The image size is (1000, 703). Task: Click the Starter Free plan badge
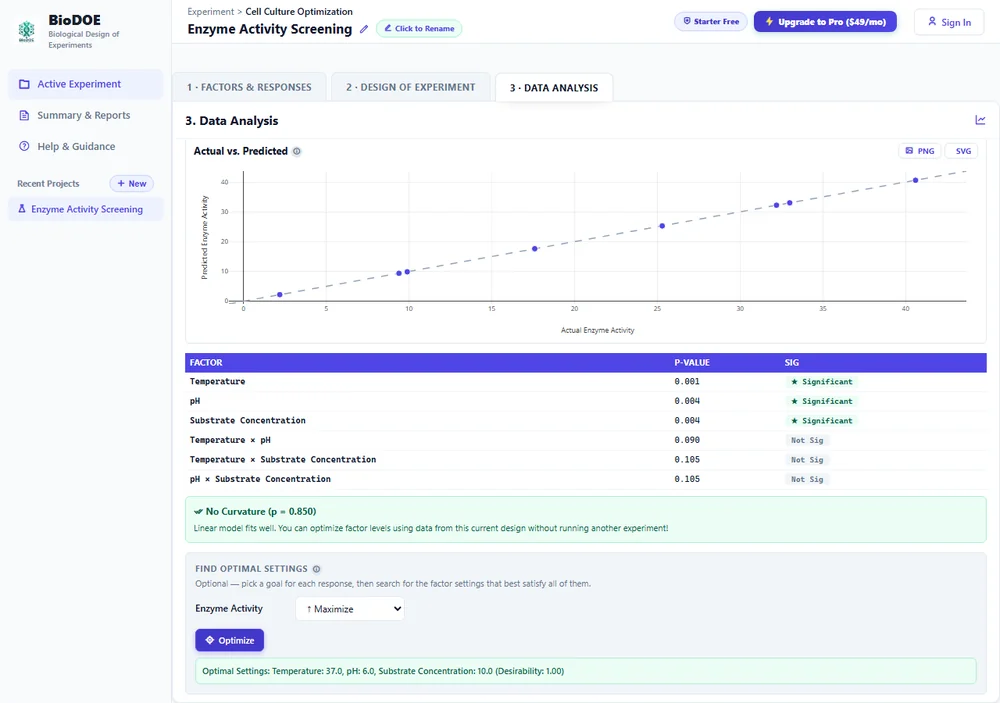pyautogui.click(x=710, y=22)
